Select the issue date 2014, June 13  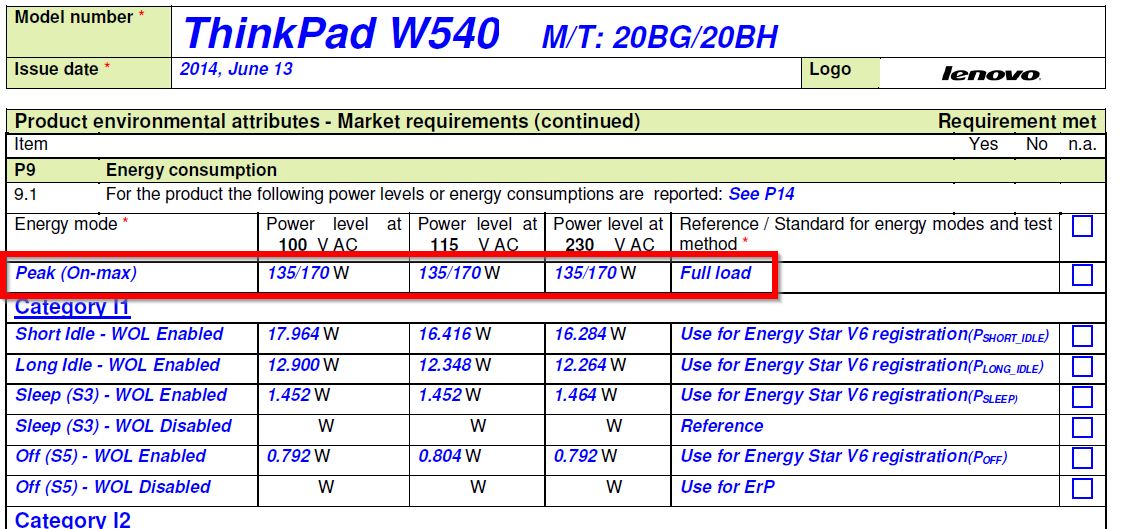[x=236, y=70]
